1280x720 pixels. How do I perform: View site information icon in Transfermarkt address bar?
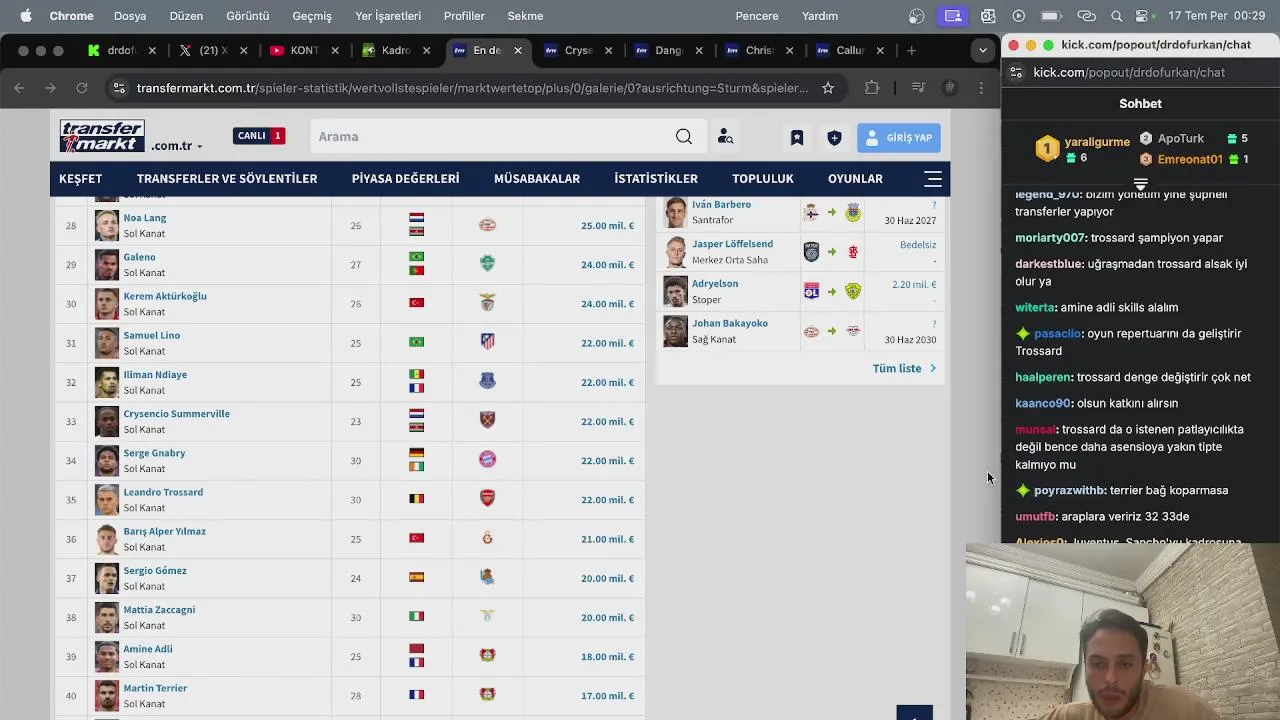[119, 88]
